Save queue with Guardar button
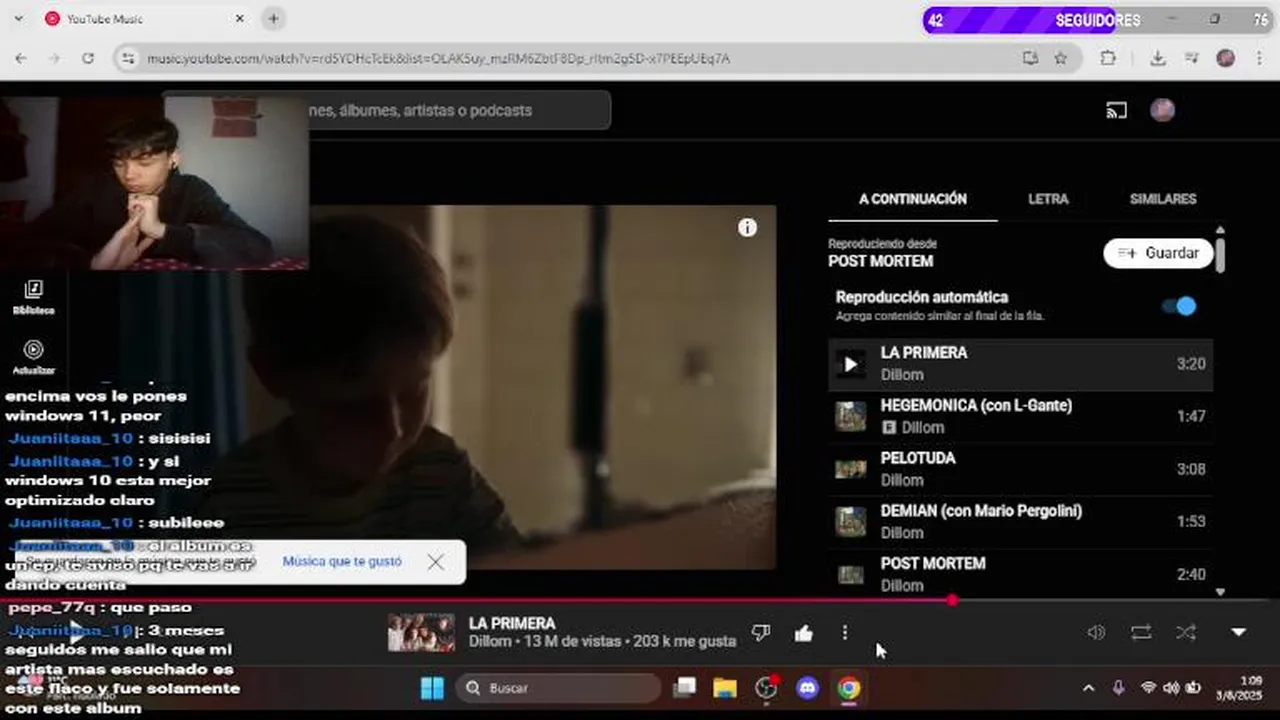1280x720 pixels. pyautogui.click(x=1158, y=253)
